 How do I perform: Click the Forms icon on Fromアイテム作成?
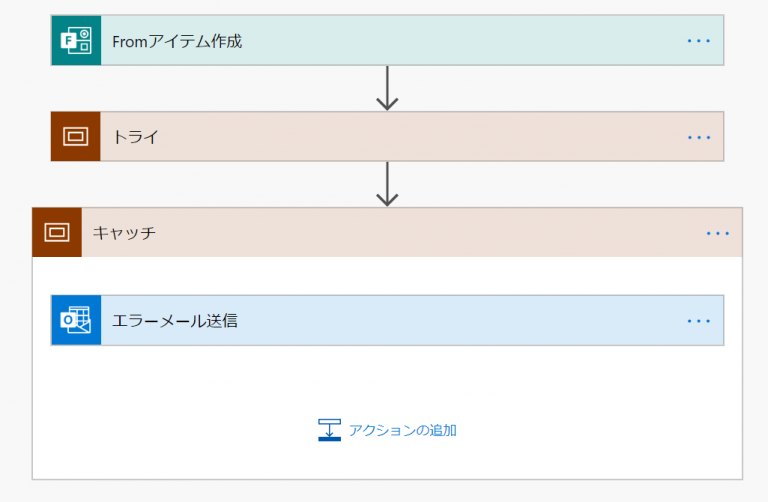click(x=76, y=41)
